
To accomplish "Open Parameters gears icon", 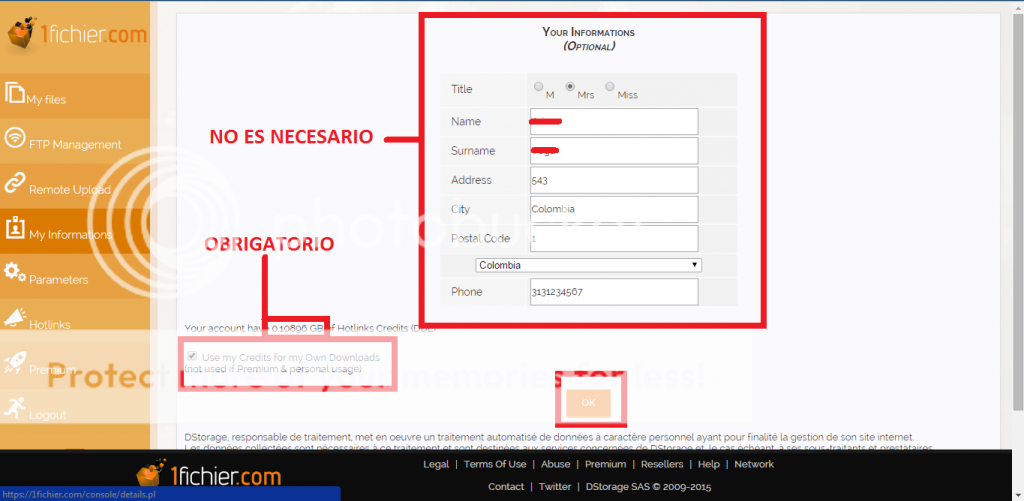I will click(x=14, y=272).
